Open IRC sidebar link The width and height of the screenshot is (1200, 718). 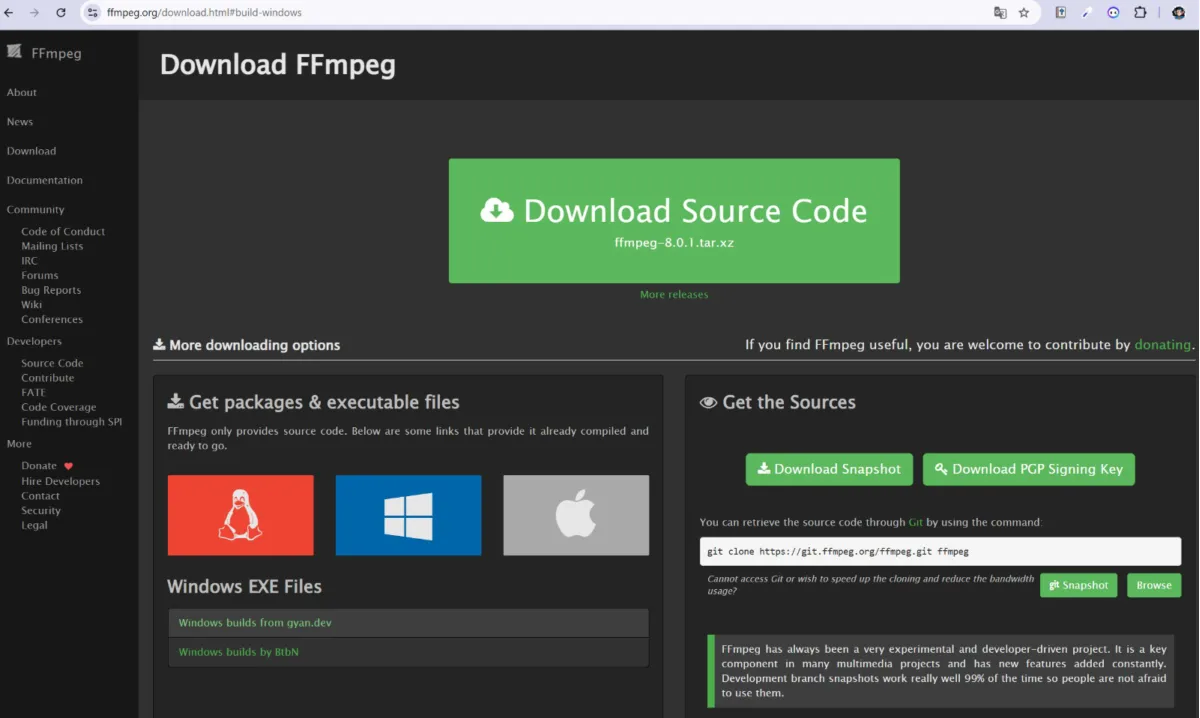pyautogui.click(x=29, y=261)
